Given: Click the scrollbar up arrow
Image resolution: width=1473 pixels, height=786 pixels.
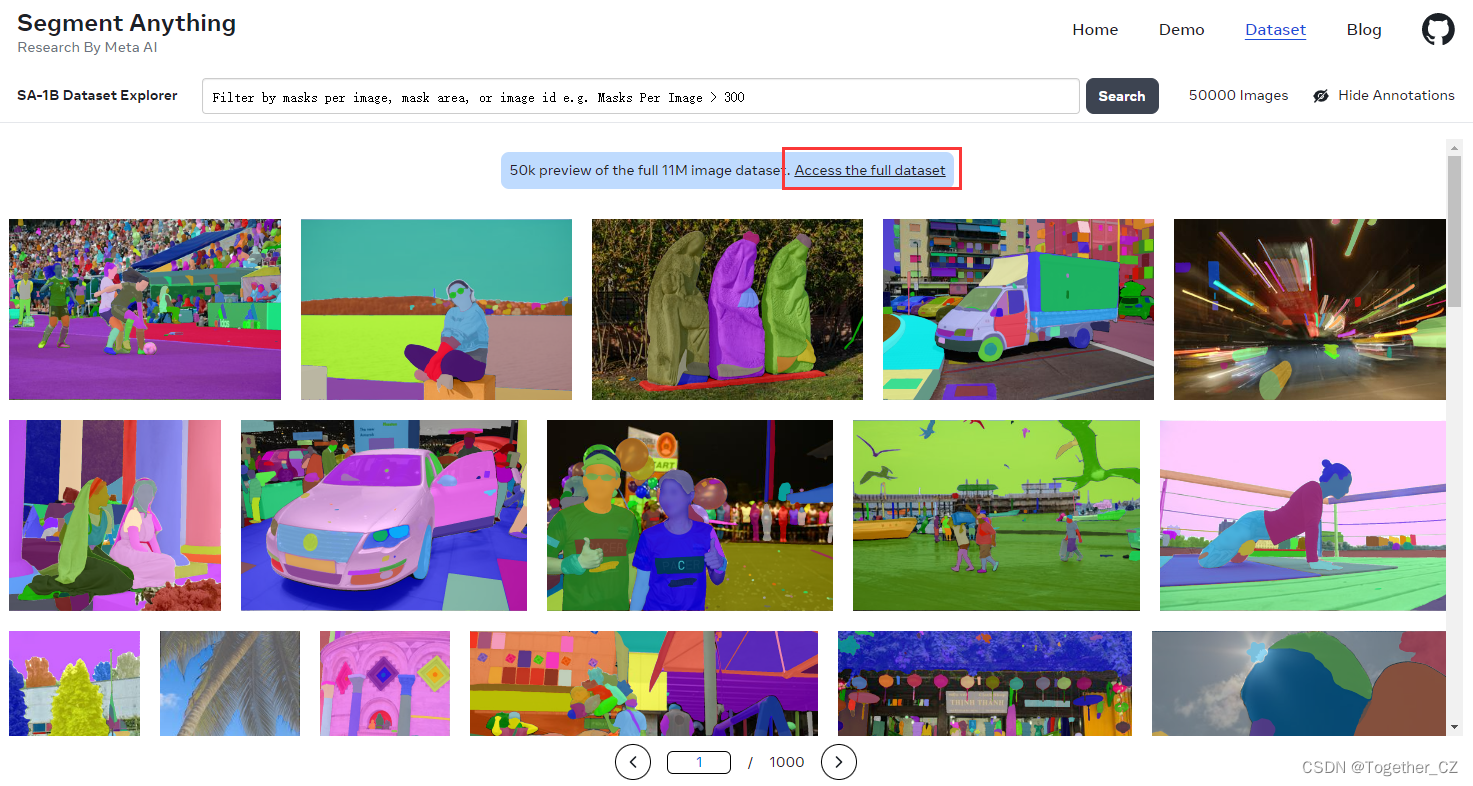Looking at the screenshot, I should [1455, 147].
